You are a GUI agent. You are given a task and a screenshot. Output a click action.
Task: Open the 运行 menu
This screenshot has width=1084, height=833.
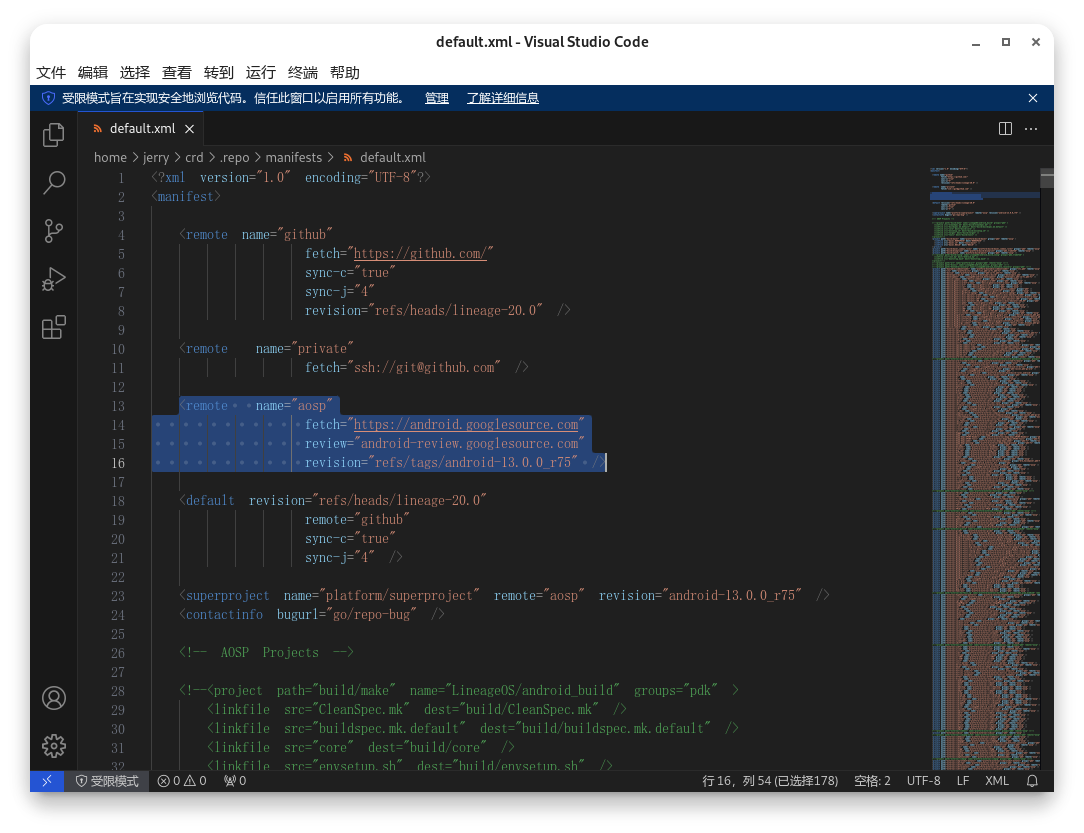click(x=261, y=73)
